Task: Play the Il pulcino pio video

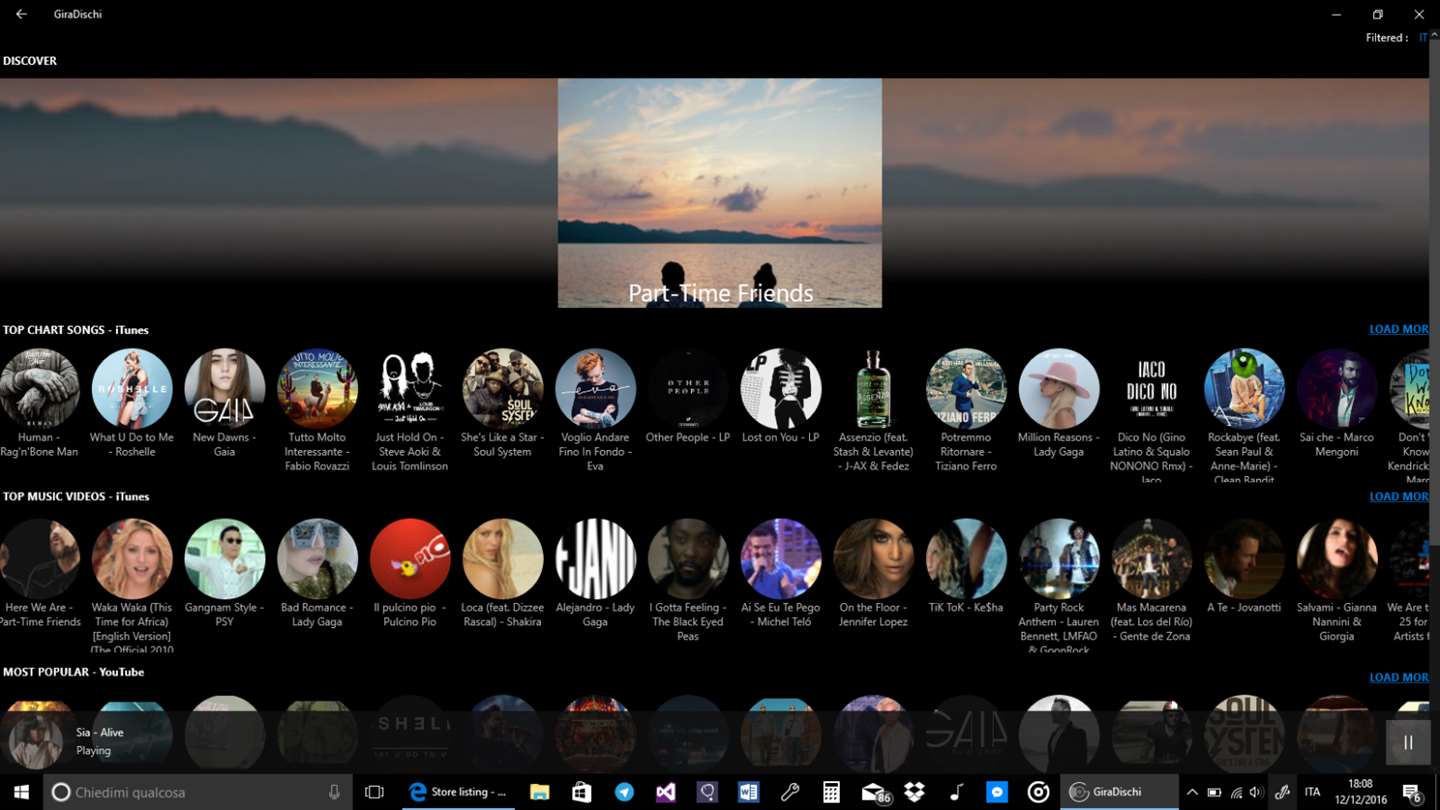Action: click(x=410, y=559)
